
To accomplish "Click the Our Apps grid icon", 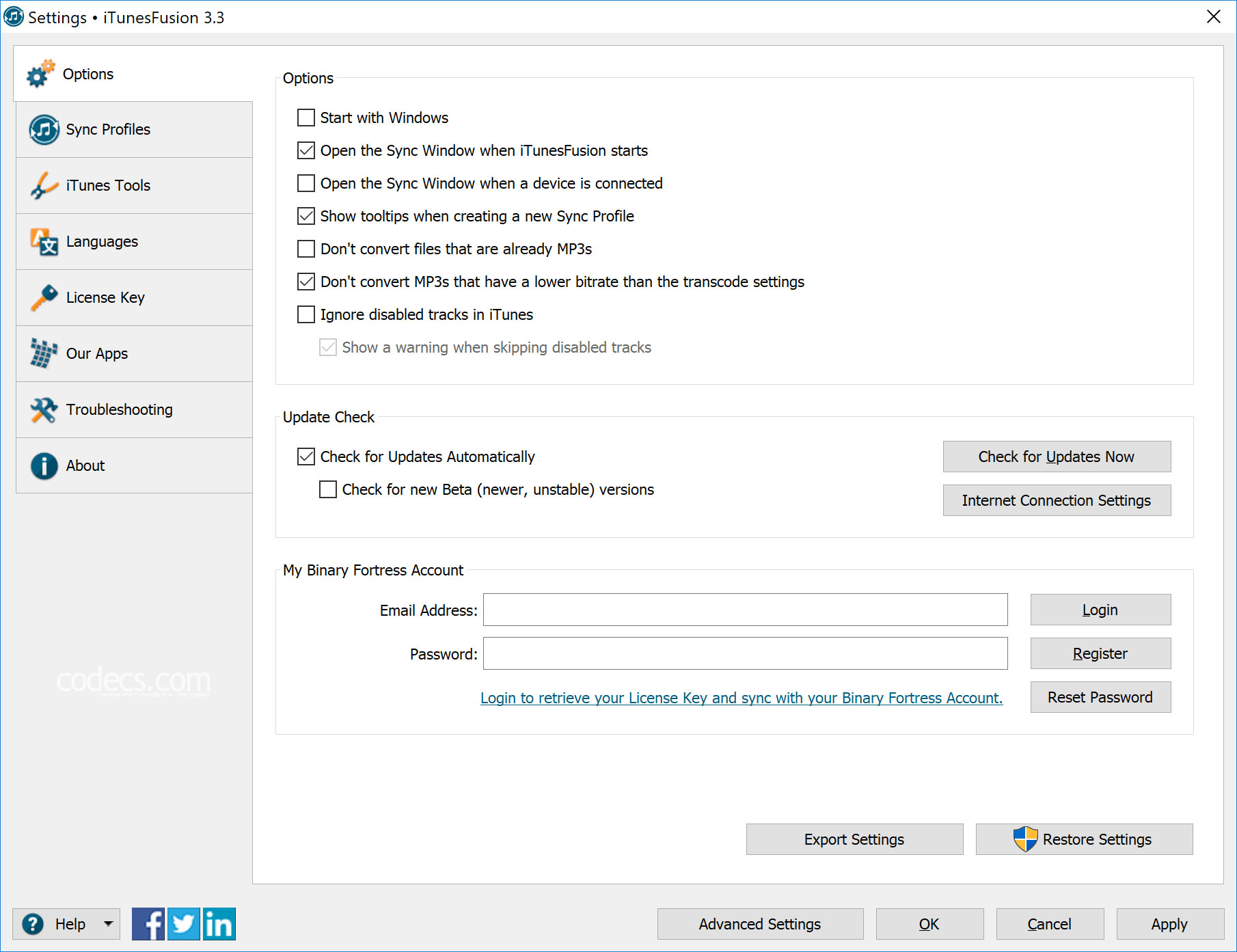I will point(44,353).
